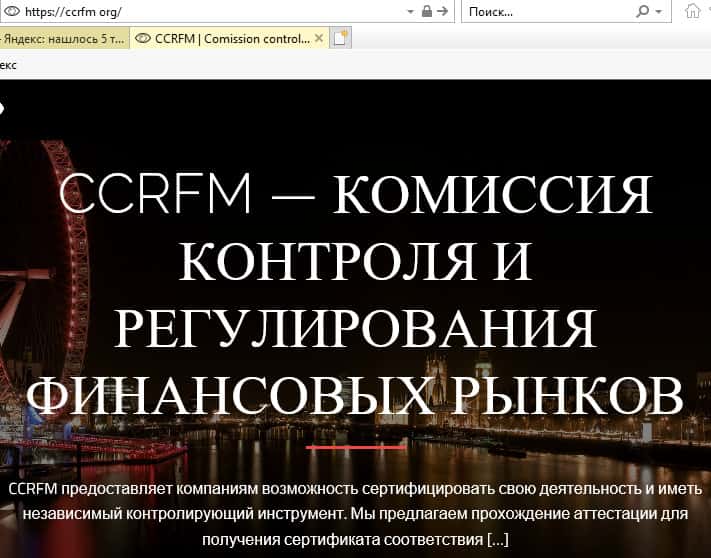Click the magnifying glass search icon
711x558 pixels.
643,11
